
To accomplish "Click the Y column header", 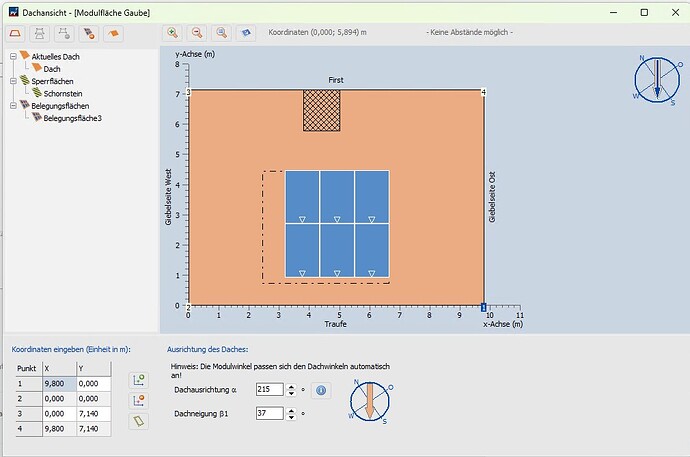I will 93,369.
